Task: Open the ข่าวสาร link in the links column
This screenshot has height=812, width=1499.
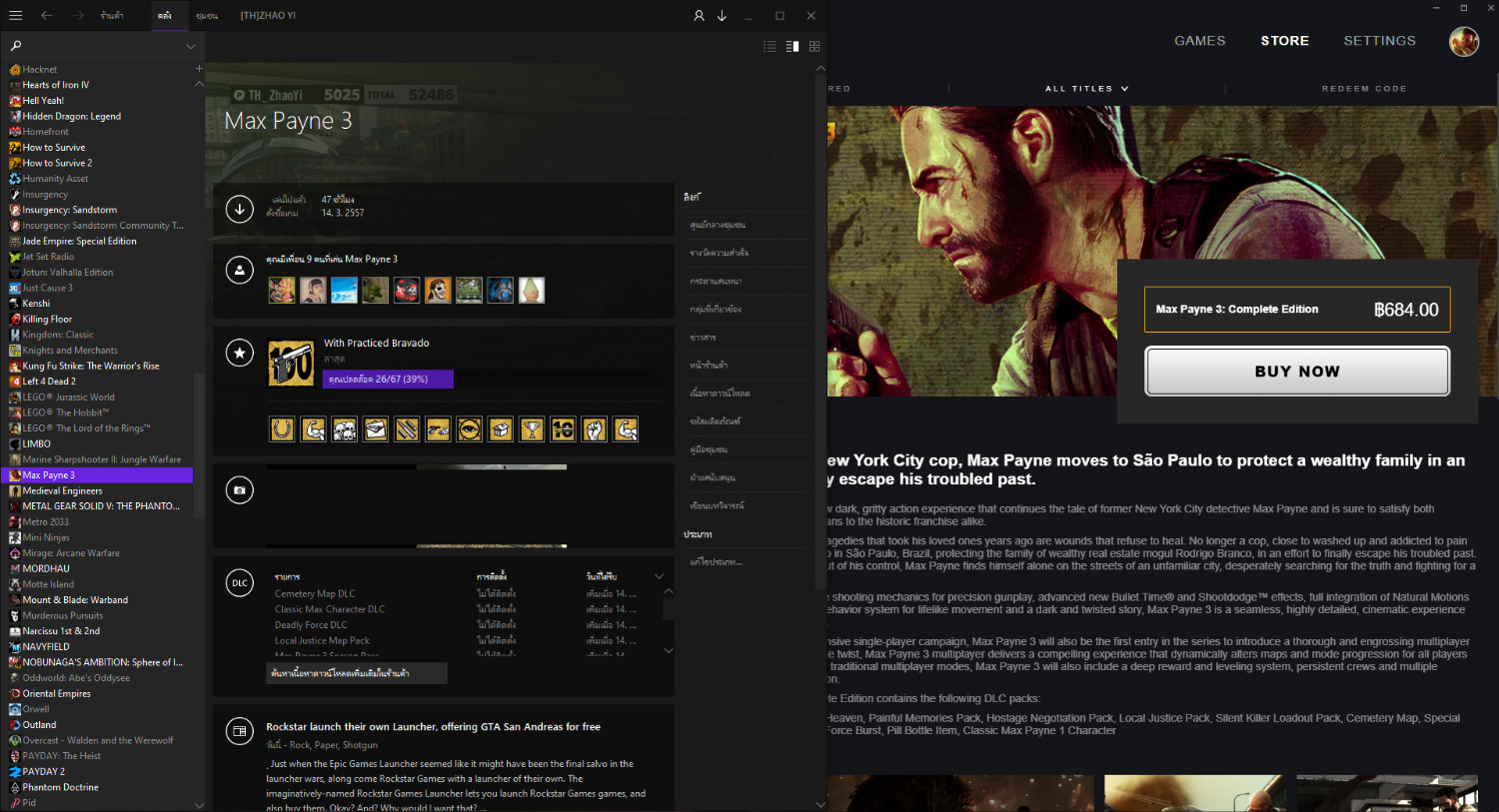Action: click(x=704, y=338)
